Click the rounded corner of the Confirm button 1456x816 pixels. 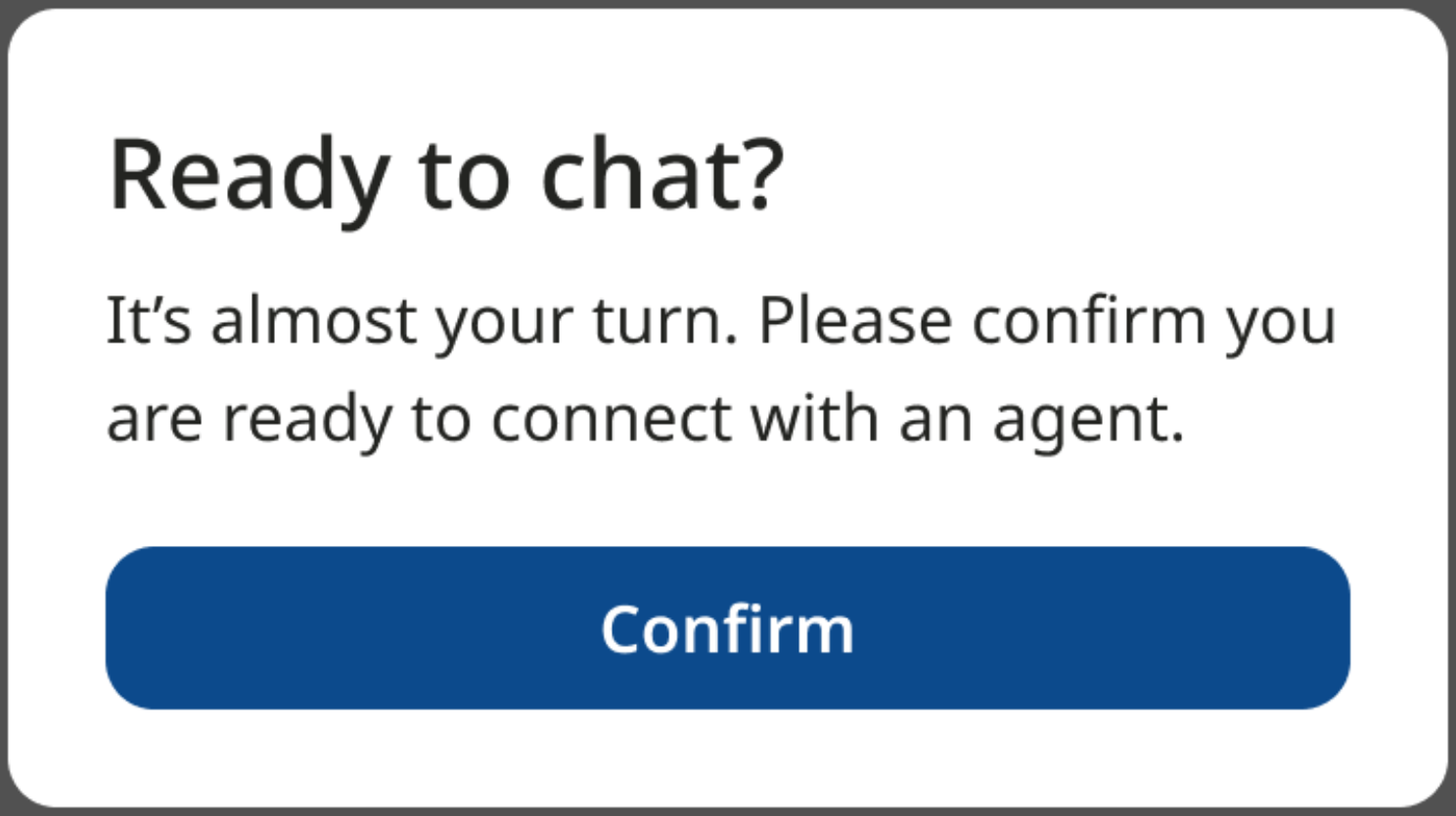[x=127, y=563]
